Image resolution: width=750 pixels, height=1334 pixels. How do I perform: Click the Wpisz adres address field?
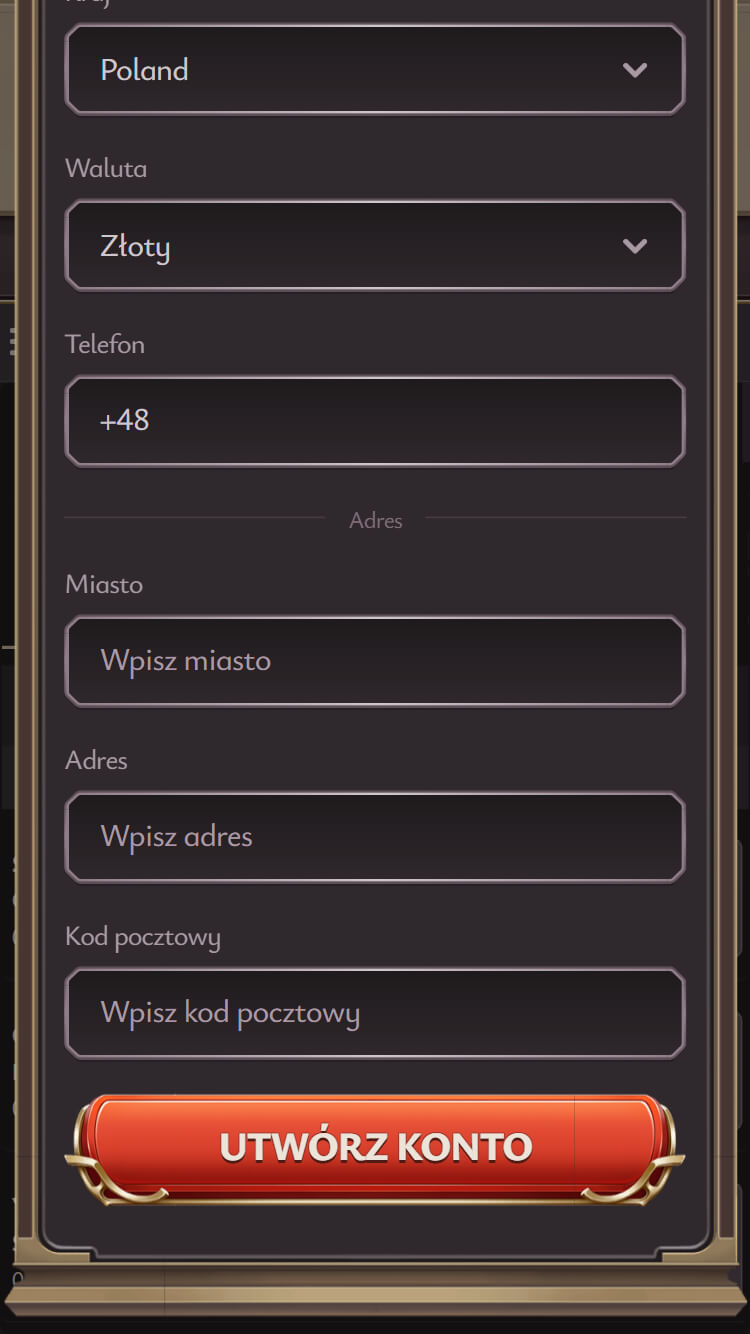coord(375,837)
